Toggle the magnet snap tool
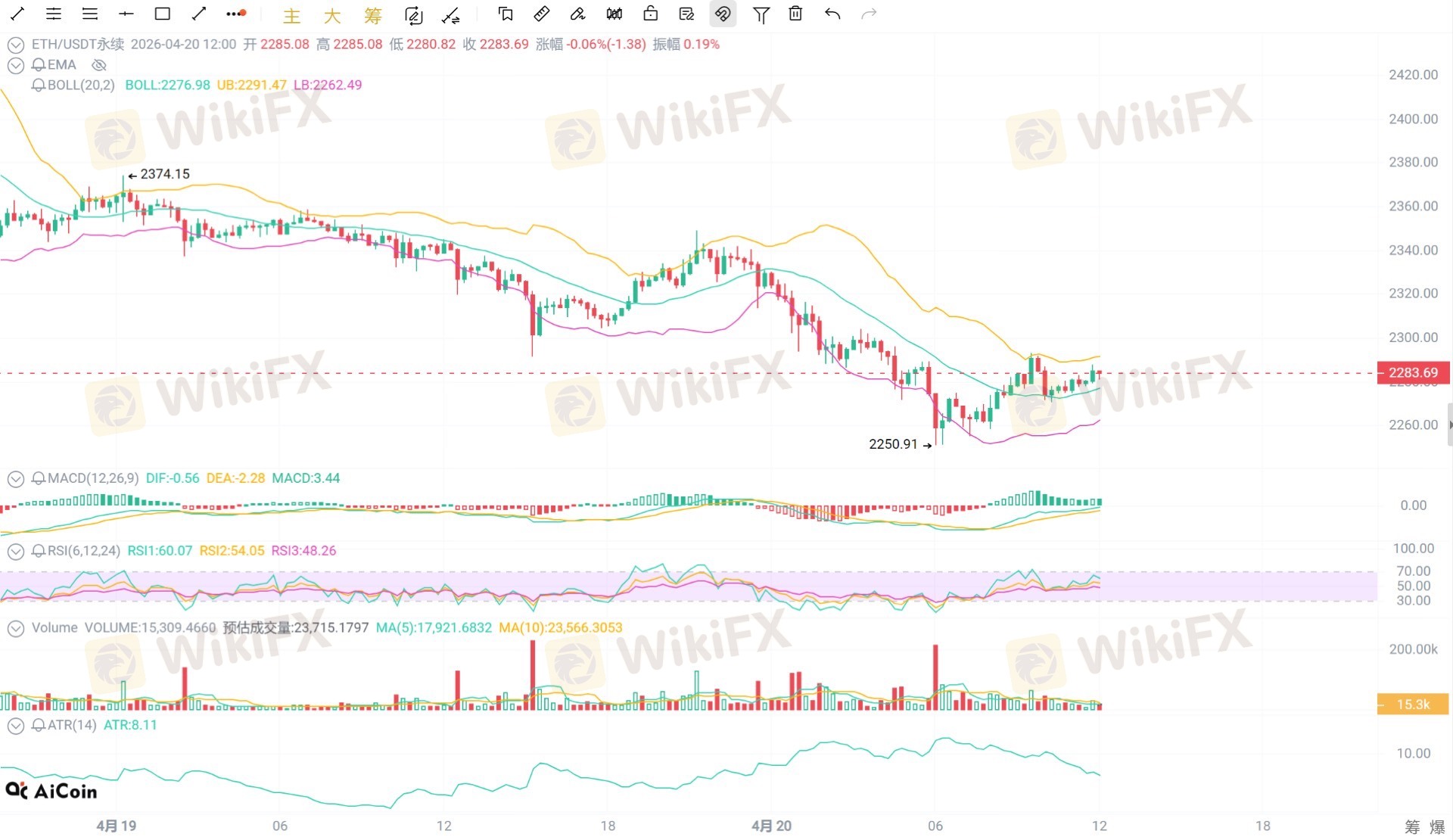1453x840 pixels. point(723,14)
